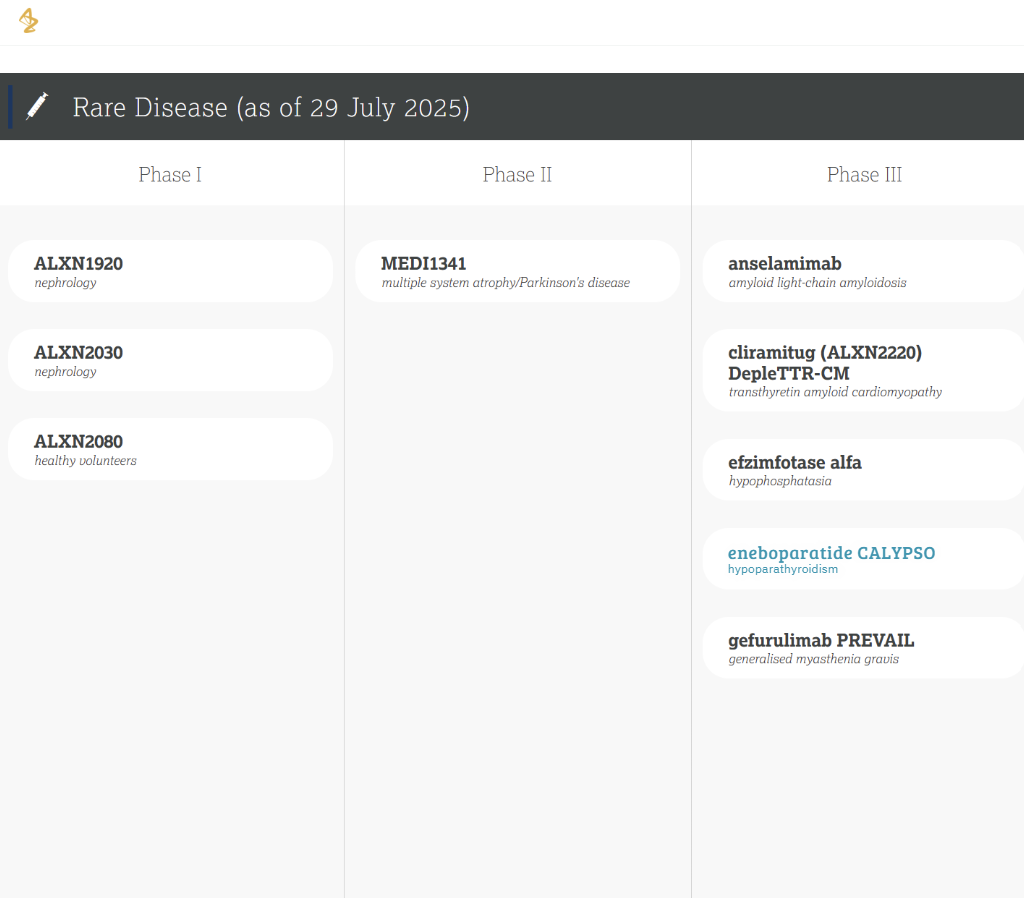Click the highlighted eneboparatide CALYPSO link
The image size is (1024, 898).
point(831,553)
